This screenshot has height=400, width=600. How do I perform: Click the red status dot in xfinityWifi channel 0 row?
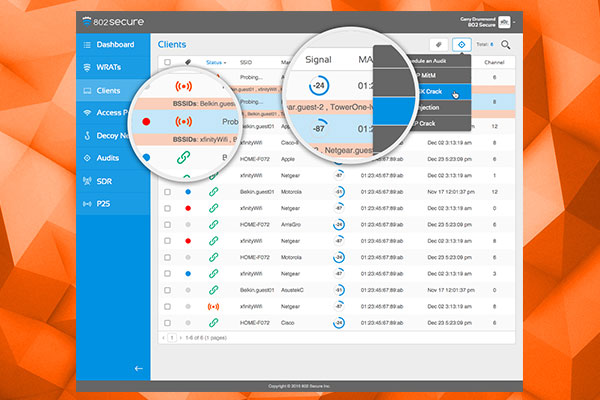click(x=188, y=208)
